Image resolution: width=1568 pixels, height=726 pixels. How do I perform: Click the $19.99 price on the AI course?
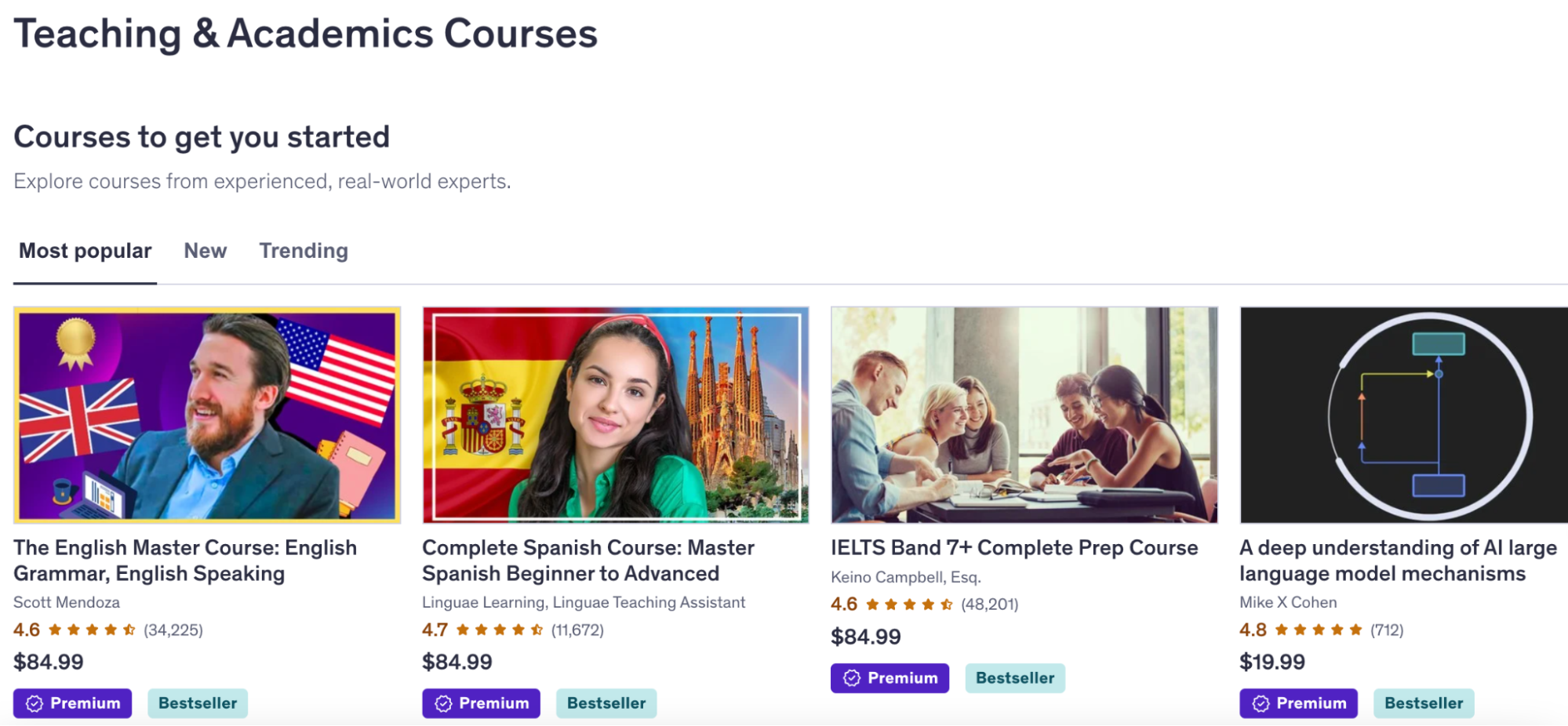point(1271,662)
